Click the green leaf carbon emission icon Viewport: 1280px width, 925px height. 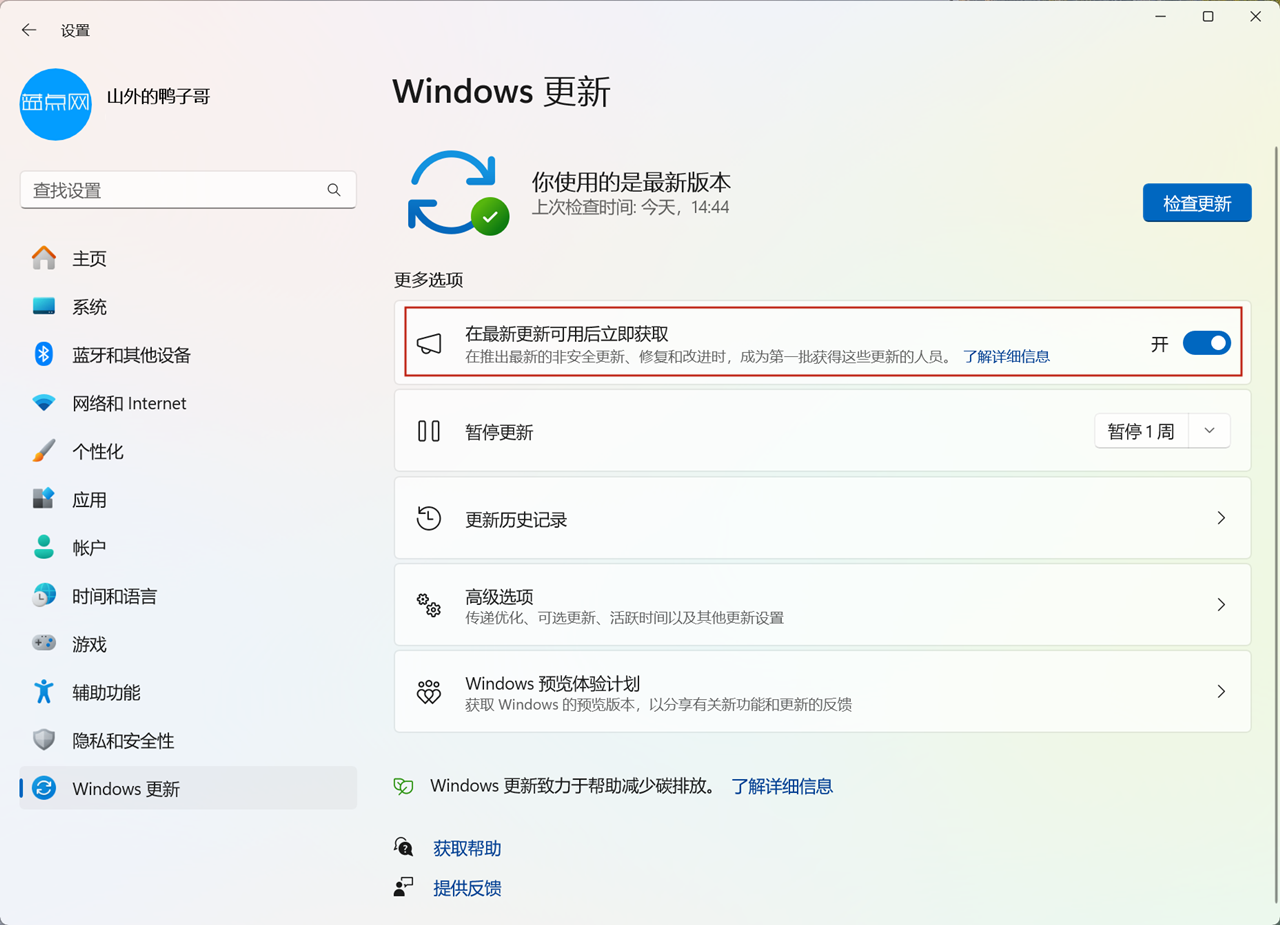[404, 787]
